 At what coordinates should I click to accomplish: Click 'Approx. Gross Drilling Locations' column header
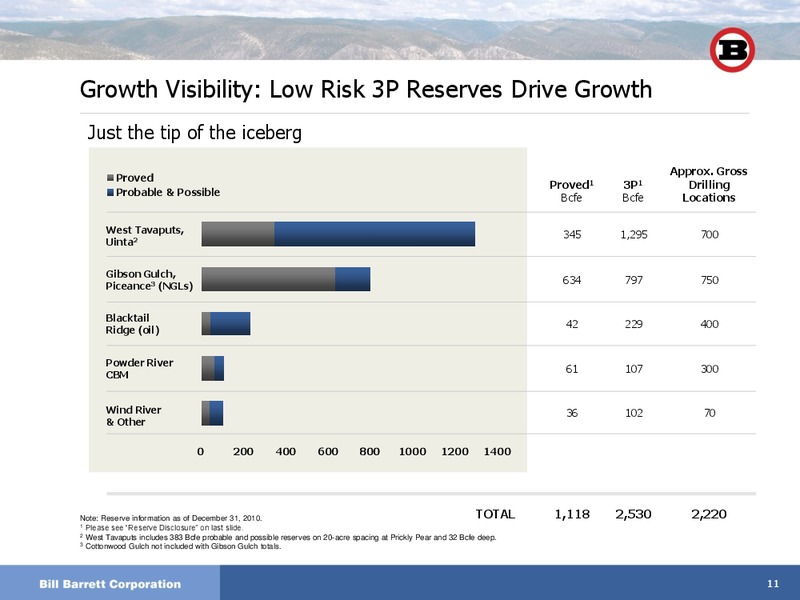click(709, 184)
